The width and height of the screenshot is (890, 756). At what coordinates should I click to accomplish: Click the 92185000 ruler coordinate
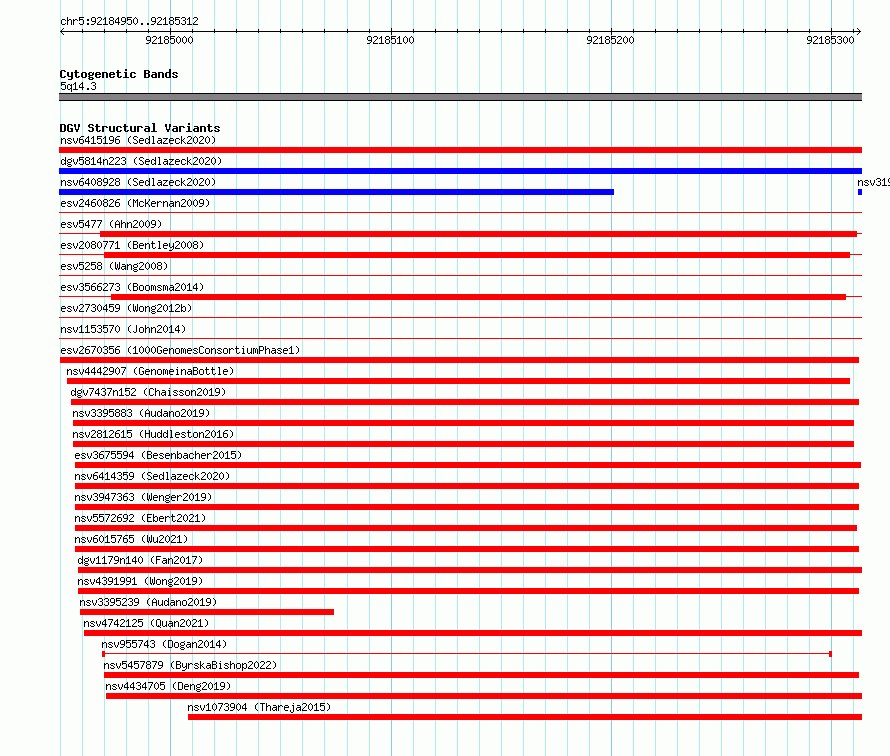(169, 40)
